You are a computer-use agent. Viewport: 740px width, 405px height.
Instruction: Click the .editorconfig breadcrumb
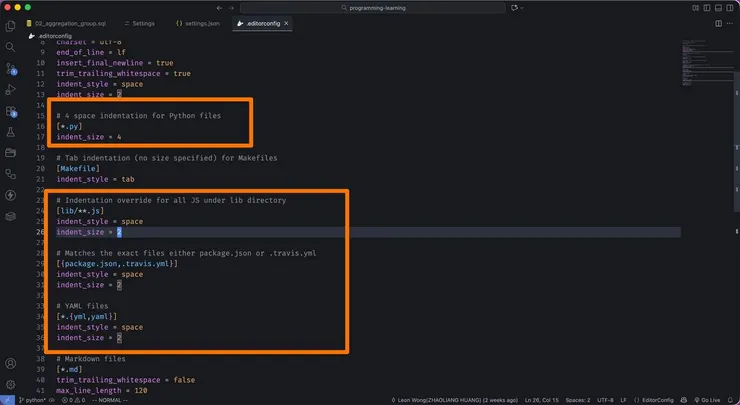[x=50, y=36]
